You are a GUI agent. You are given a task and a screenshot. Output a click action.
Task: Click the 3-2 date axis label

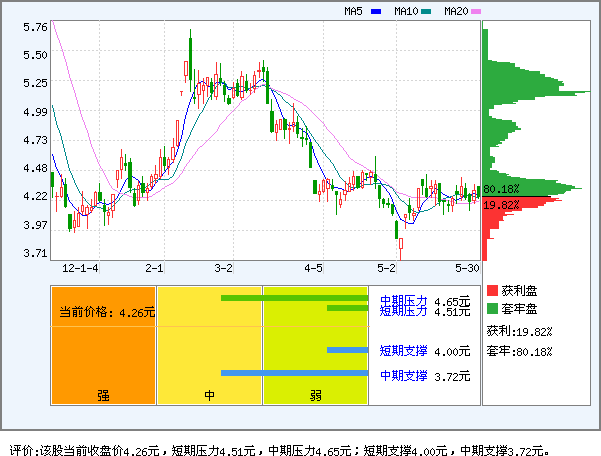pos(223,268)
